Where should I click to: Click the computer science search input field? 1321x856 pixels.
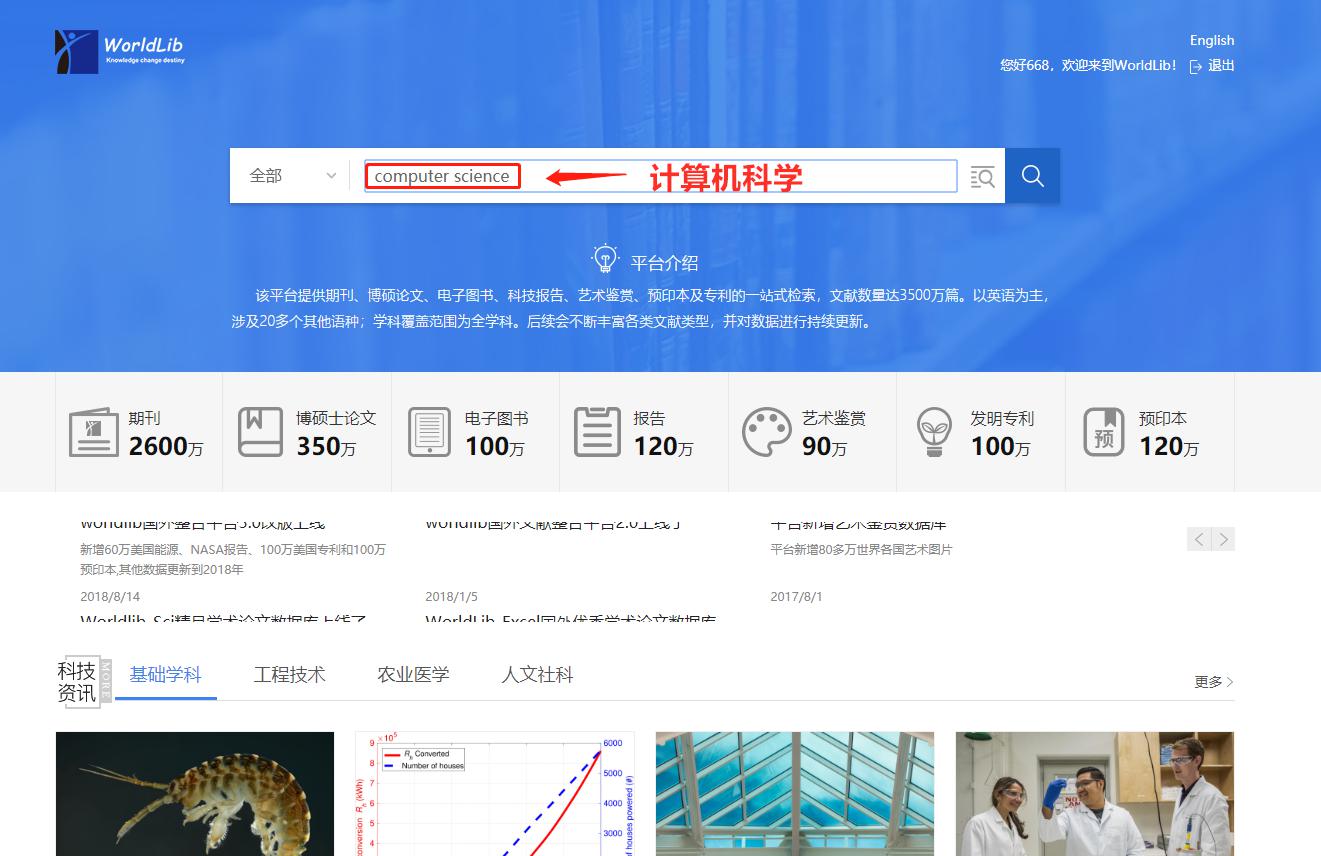660,176
